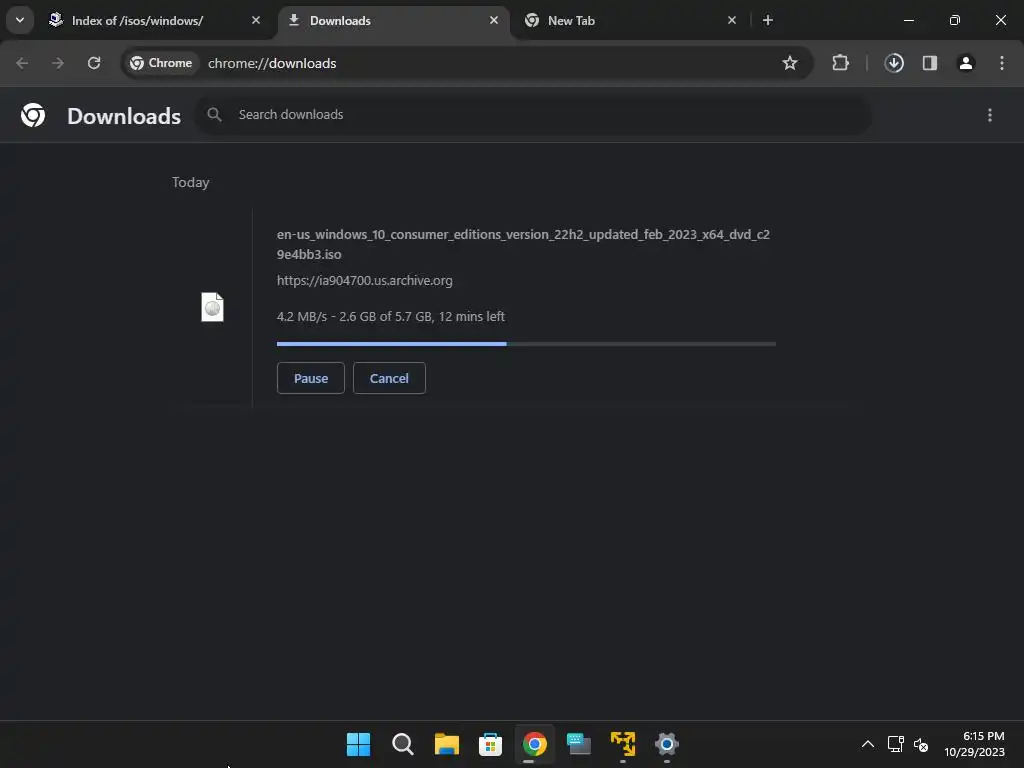Open a new tab with plus button
Image resolution: width=1024 pixels, height=768 pixels.
768,20
